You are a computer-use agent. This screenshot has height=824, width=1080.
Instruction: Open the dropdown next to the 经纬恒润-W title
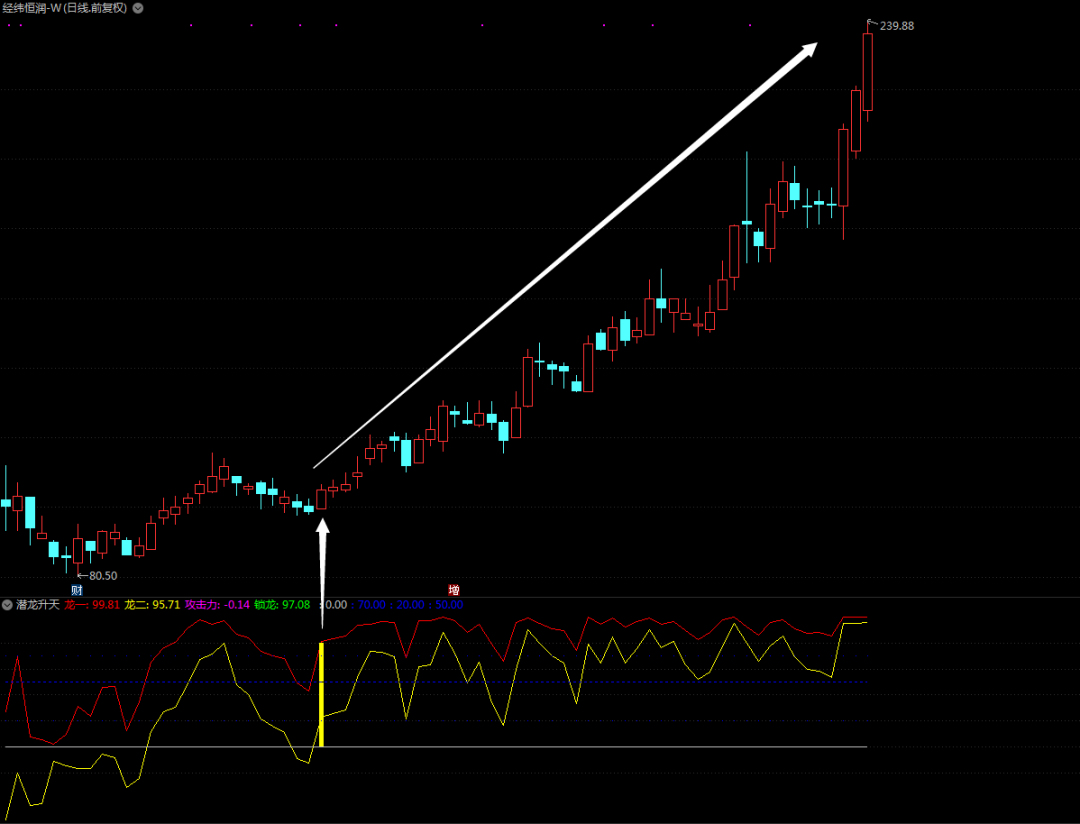click(138, 8)
